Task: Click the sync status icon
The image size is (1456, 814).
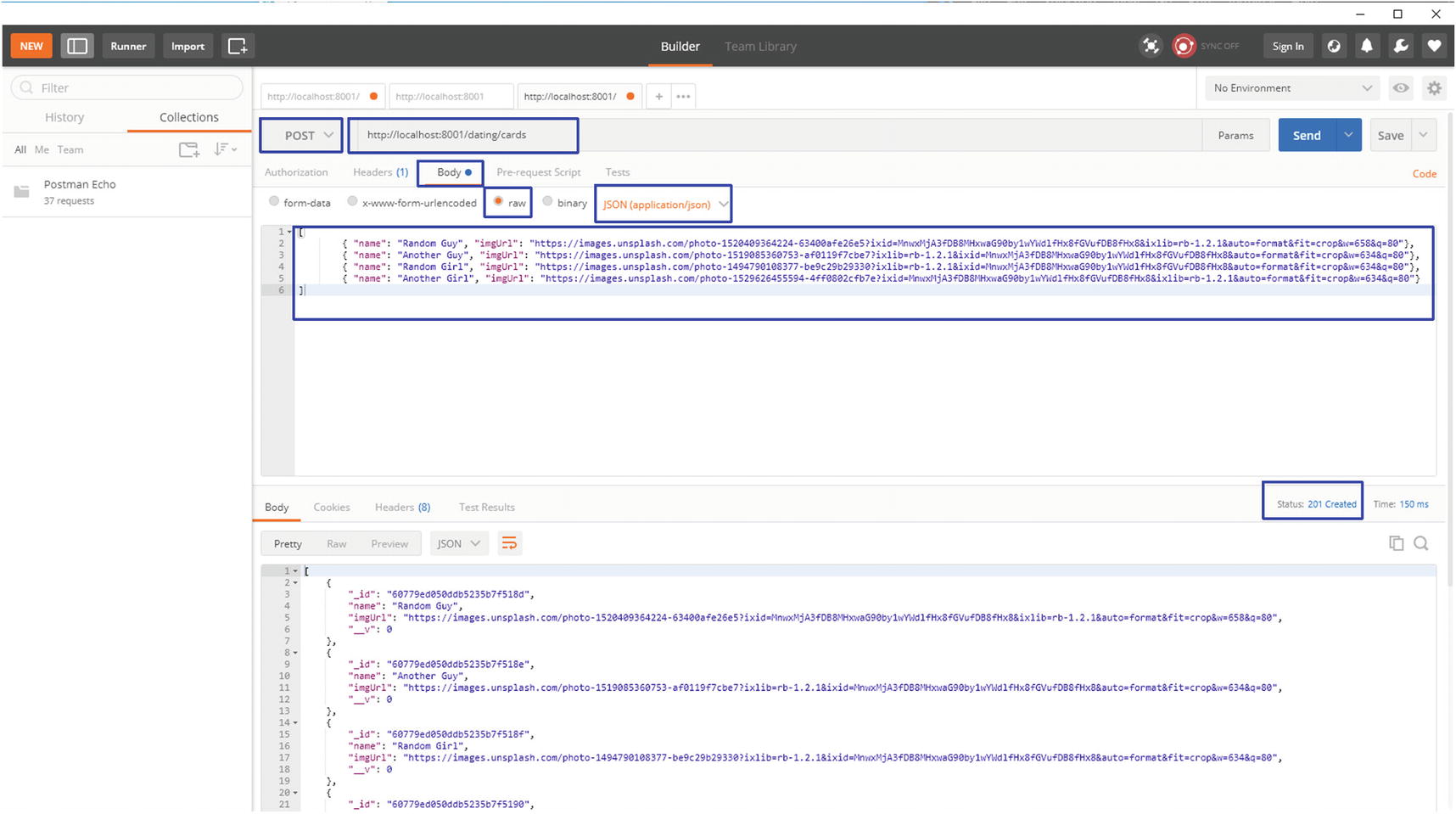Action: (1183, 46)
